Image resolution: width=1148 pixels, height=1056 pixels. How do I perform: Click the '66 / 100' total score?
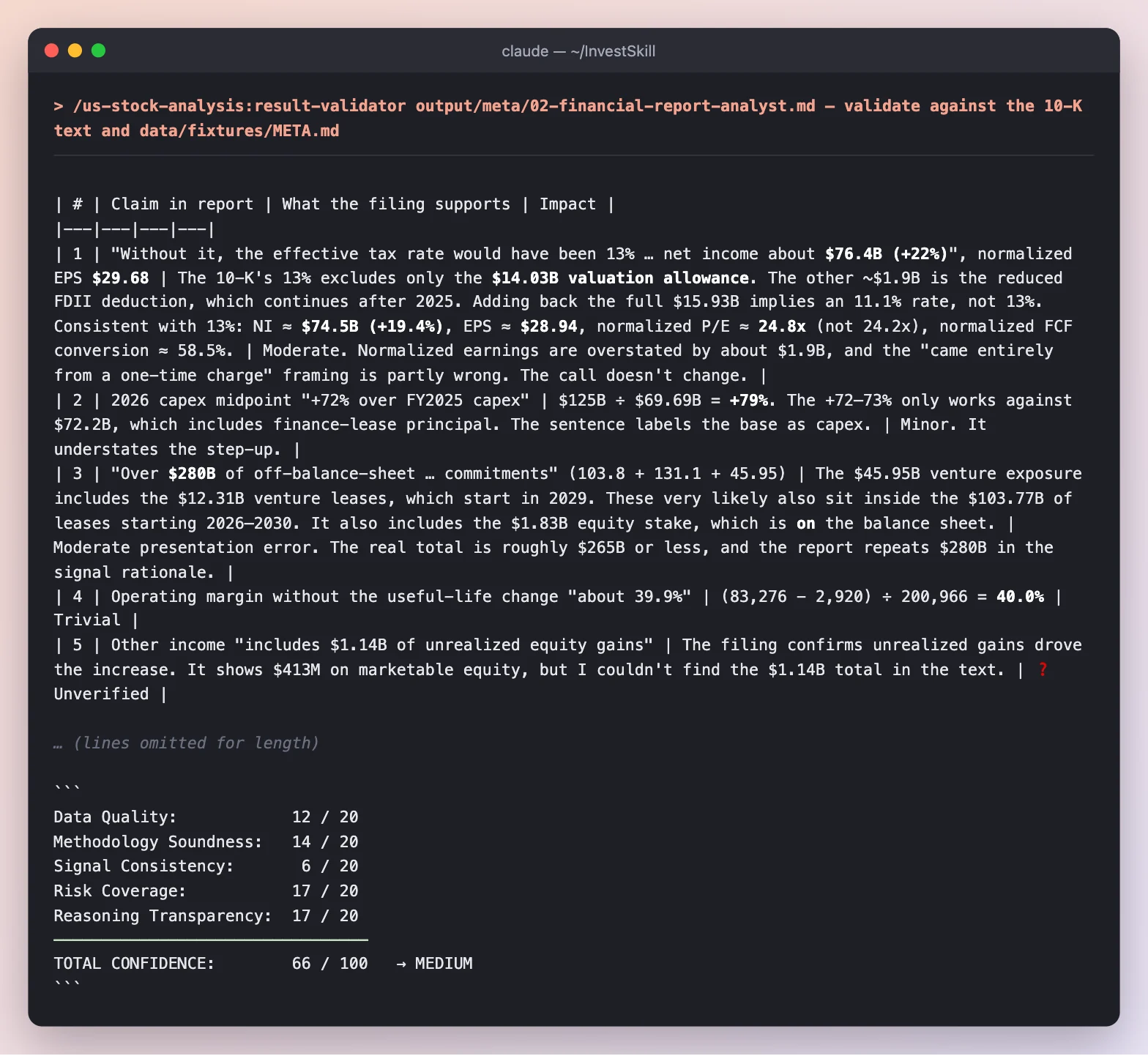tap(329, 964)
